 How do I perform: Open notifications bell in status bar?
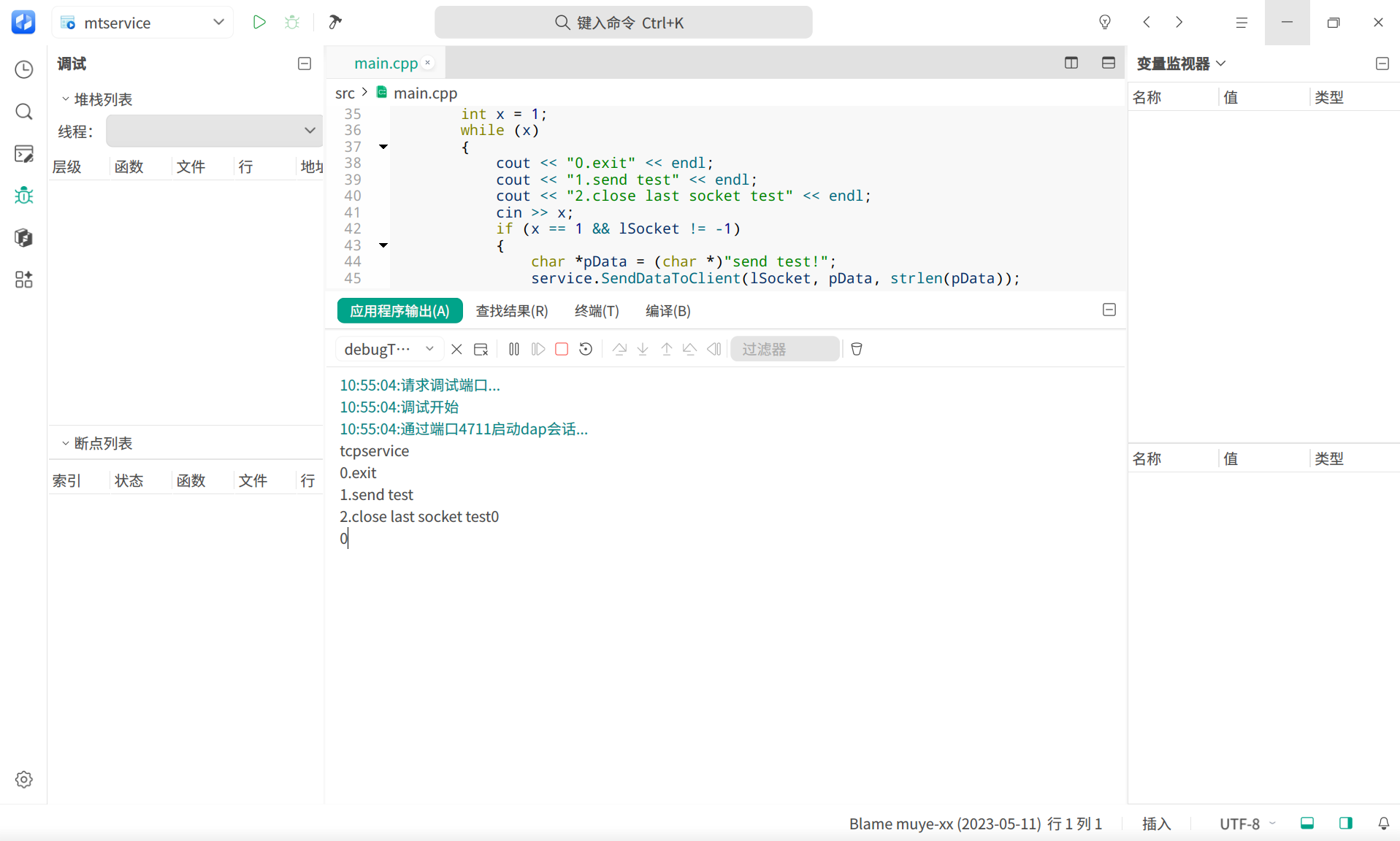1384,823
